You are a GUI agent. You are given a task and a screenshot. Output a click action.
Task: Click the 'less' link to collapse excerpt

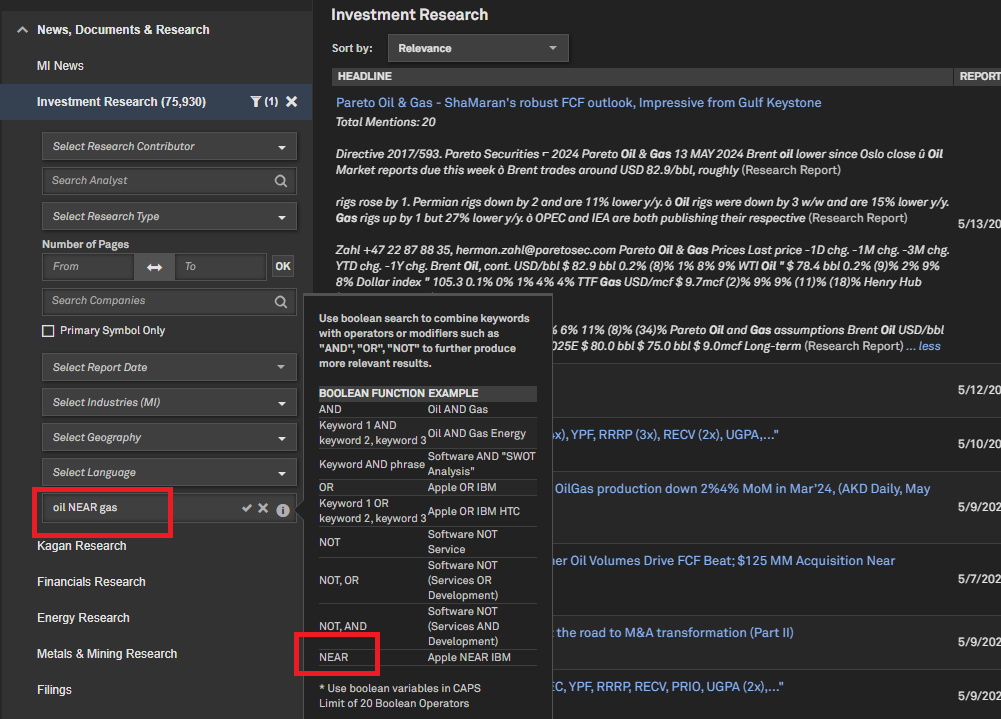click(x=929, y=346)
